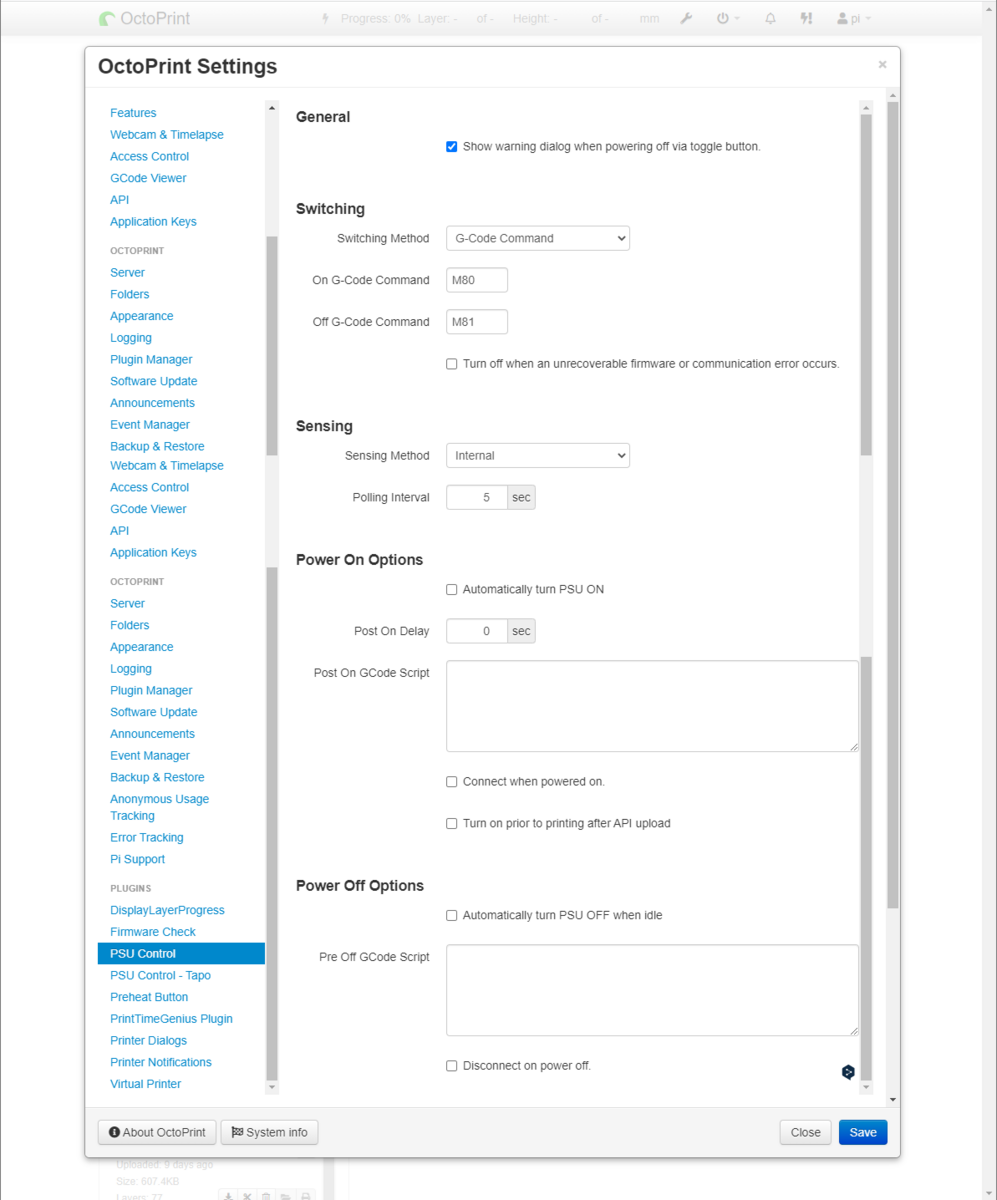Click the wrench settings icon in navbar
997x1200 pixels.
(686, 18)
